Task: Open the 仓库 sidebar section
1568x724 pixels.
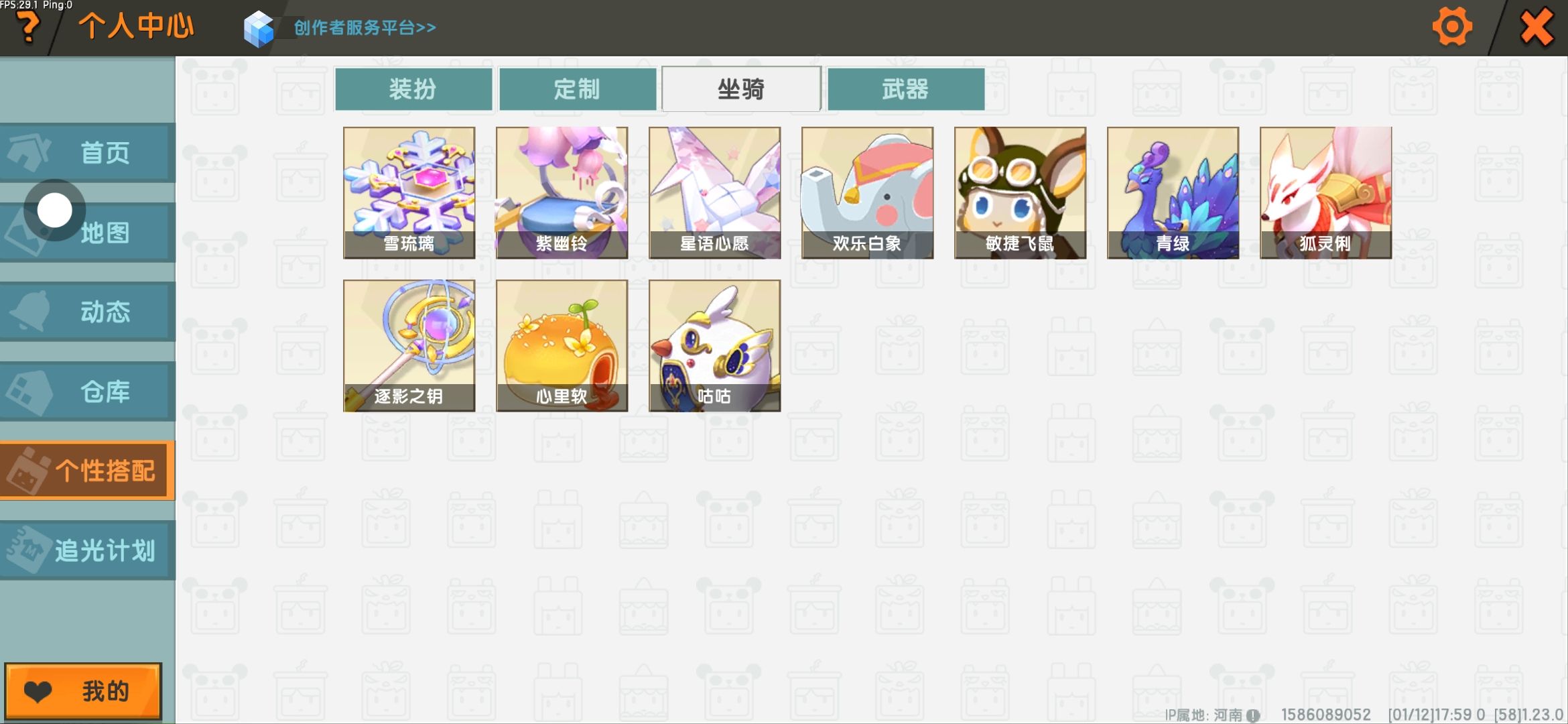Action: coord(87,391)
